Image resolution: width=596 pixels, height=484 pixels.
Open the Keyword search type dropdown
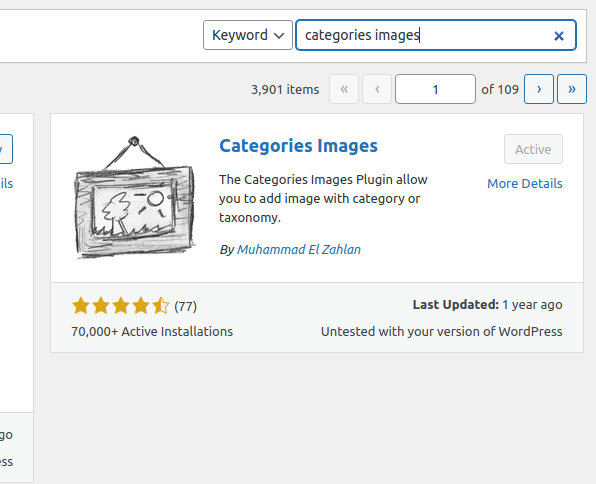click(248, 35)
